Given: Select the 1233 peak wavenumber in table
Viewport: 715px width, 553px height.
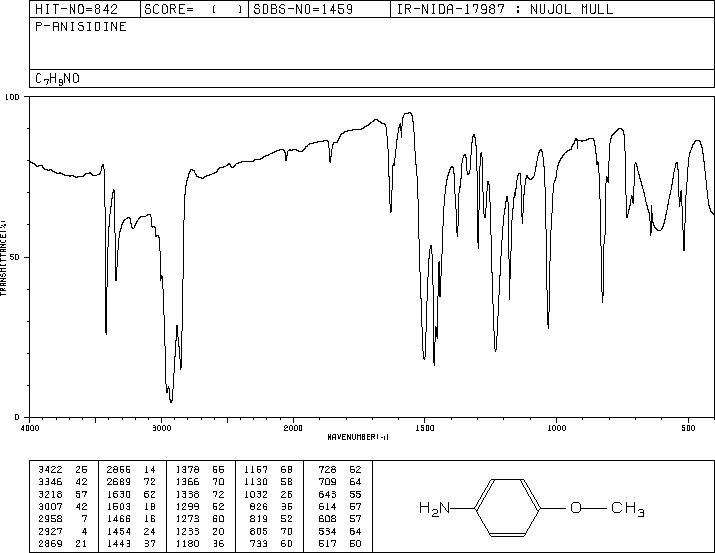Looking at the screenshot, I should tap(187, 532).
